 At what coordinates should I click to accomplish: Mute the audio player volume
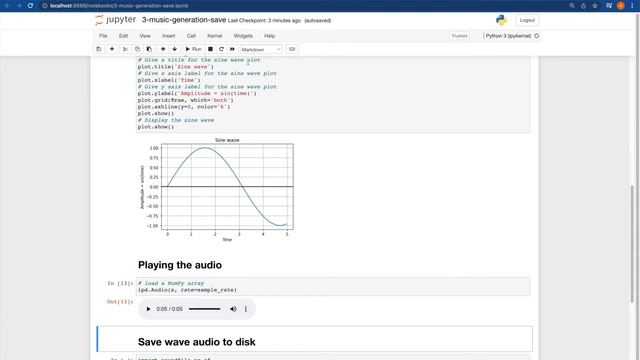pos(233,309)
